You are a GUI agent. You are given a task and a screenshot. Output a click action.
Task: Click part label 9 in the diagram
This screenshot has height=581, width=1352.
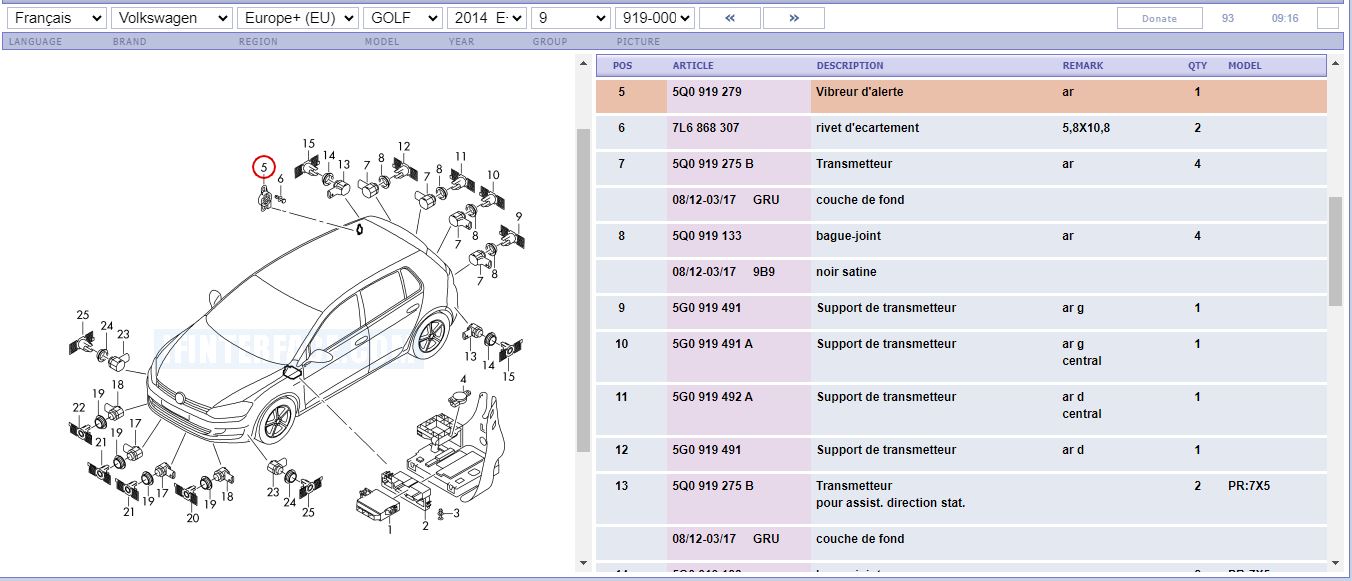coord(518,216)
